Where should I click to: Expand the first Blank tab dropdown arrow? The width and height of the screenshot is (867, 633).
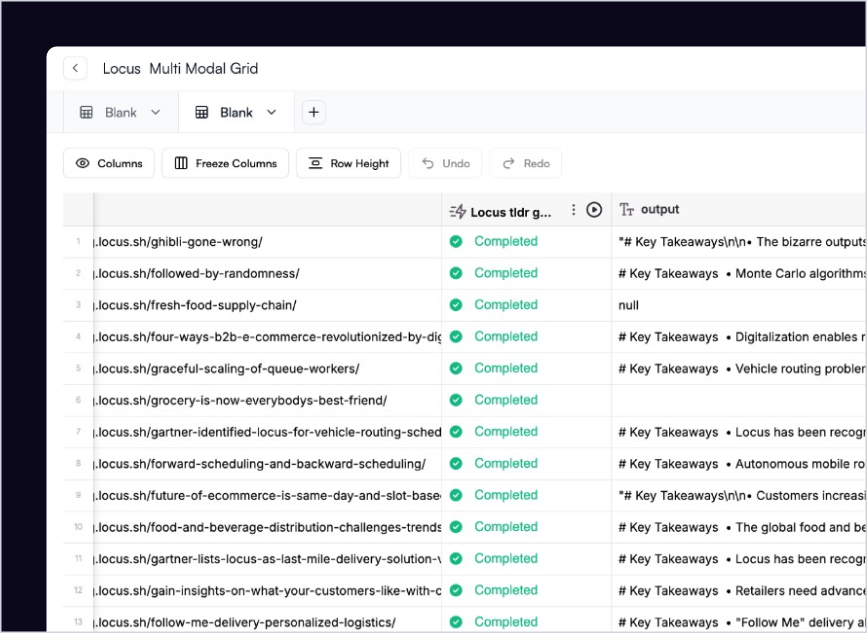pyautogui.click(x=155, y=112)
